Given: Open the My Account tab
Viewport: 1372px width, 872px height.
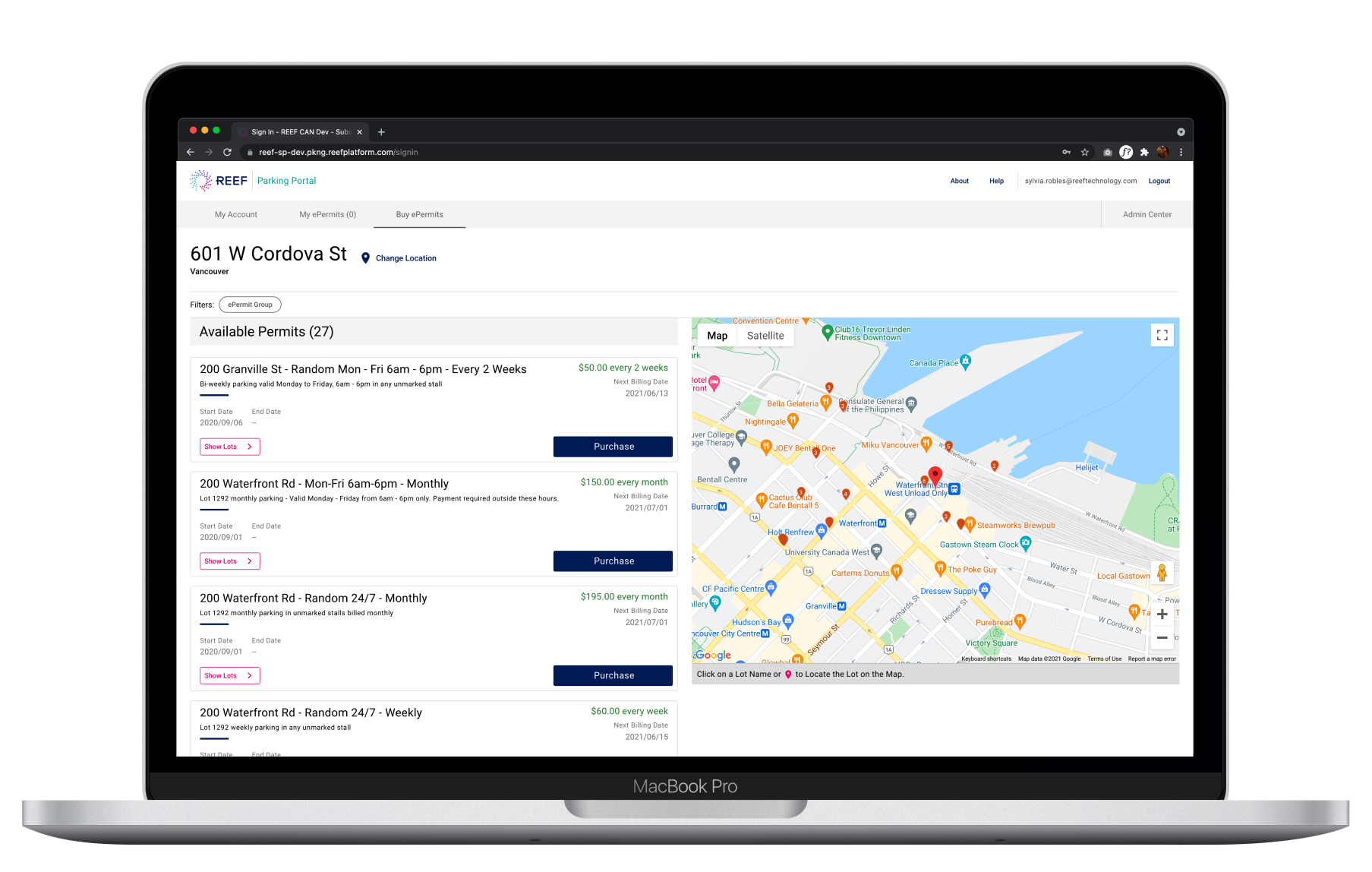Looking at the screenshot, I should point(236,214).
